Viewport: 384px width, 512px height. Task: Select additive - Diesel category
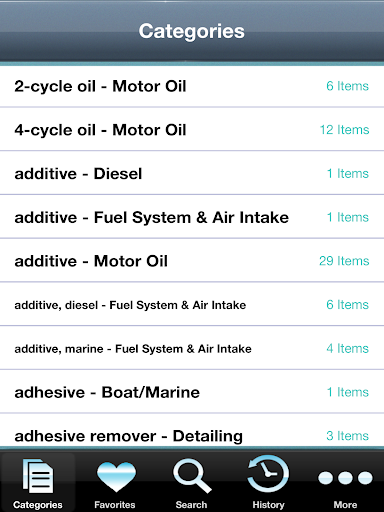click(x=192, y=173)
